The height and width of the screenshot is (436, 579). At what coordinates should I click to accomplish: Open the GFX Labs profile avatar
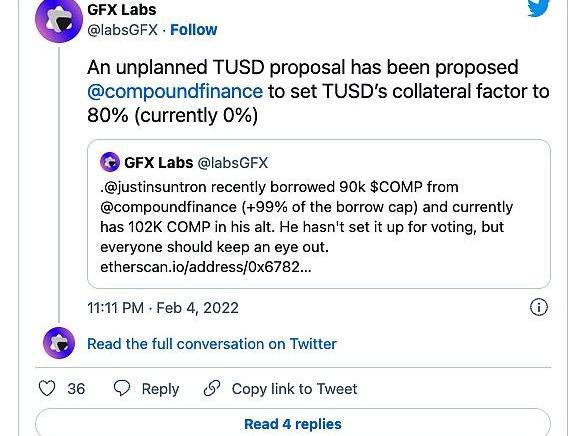tap(59, 21)
